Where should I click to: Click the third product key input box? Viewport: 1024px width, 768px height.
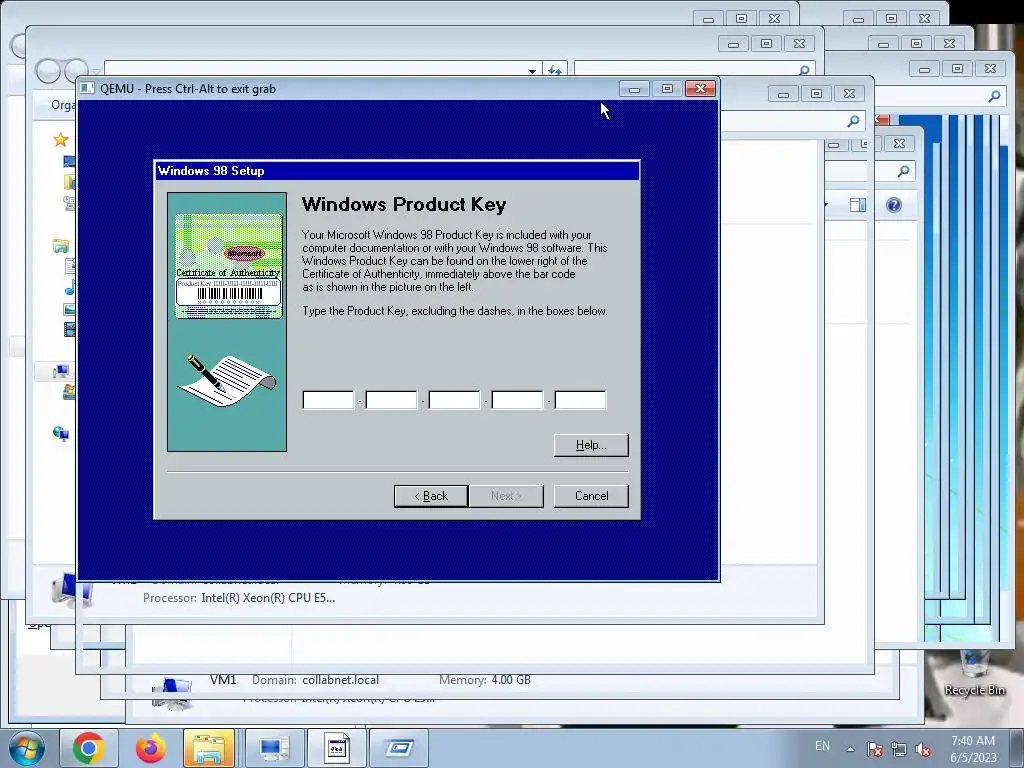pyautogui.click(x=455, y=400)
